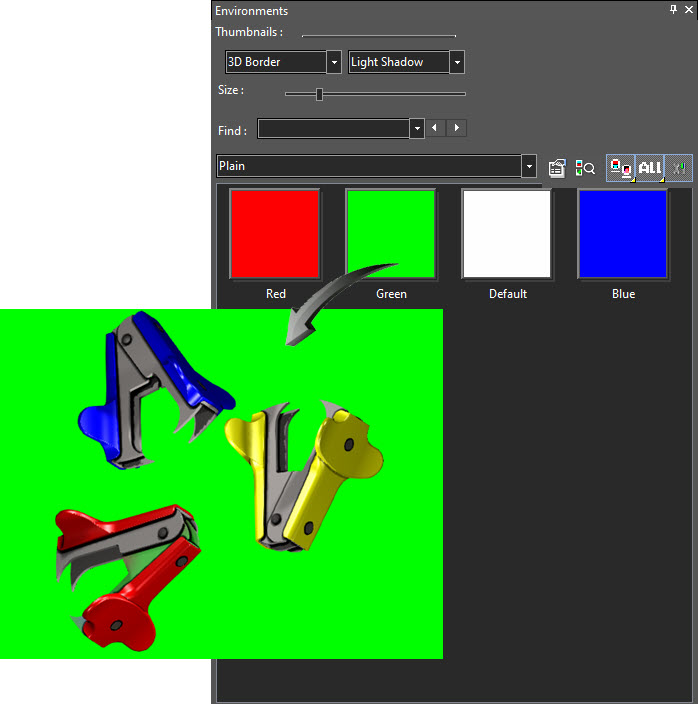The image size is (698, 704).
Task: Click the Blue label text
Action: [623, 294]
